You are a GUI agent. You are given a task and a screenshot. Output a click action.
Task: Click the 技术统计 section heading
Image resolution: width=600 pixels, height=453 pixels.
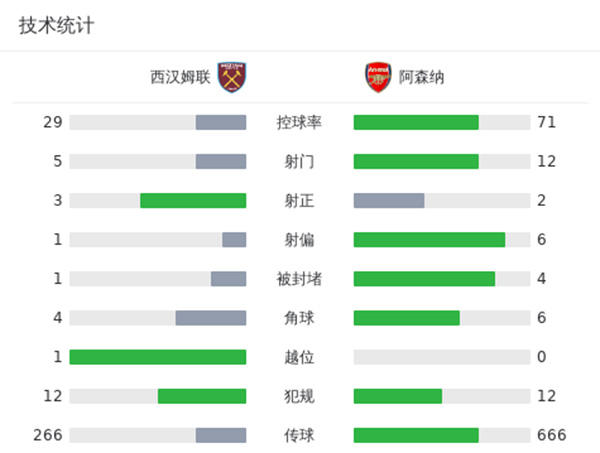pyautogui.click(x=57, y=26)
